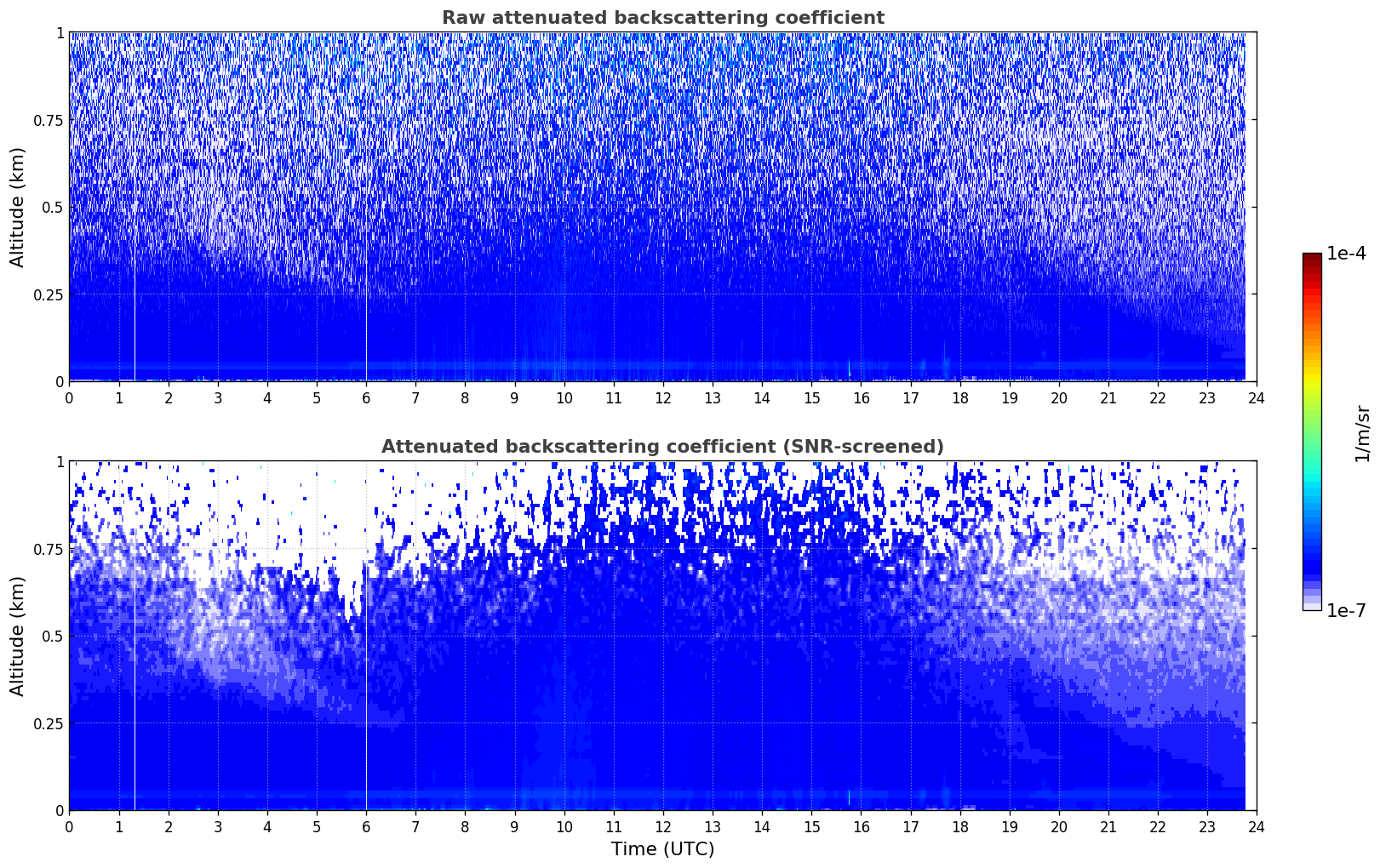Screen dimensions: 1380x868
Task: Click the "18" time tick under the raw plot
Action: [960, 397]
